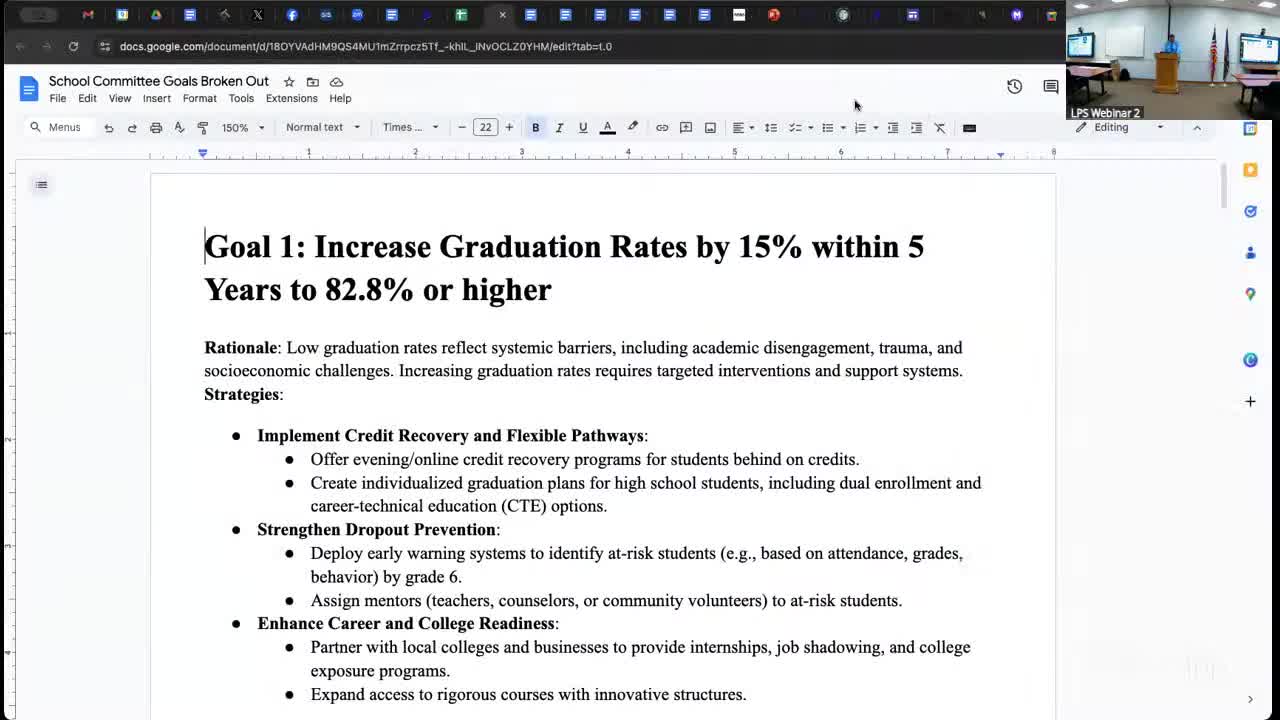Click the Clear formatting icon
The height and width of the screenshot is (720, 1280).
940,128
